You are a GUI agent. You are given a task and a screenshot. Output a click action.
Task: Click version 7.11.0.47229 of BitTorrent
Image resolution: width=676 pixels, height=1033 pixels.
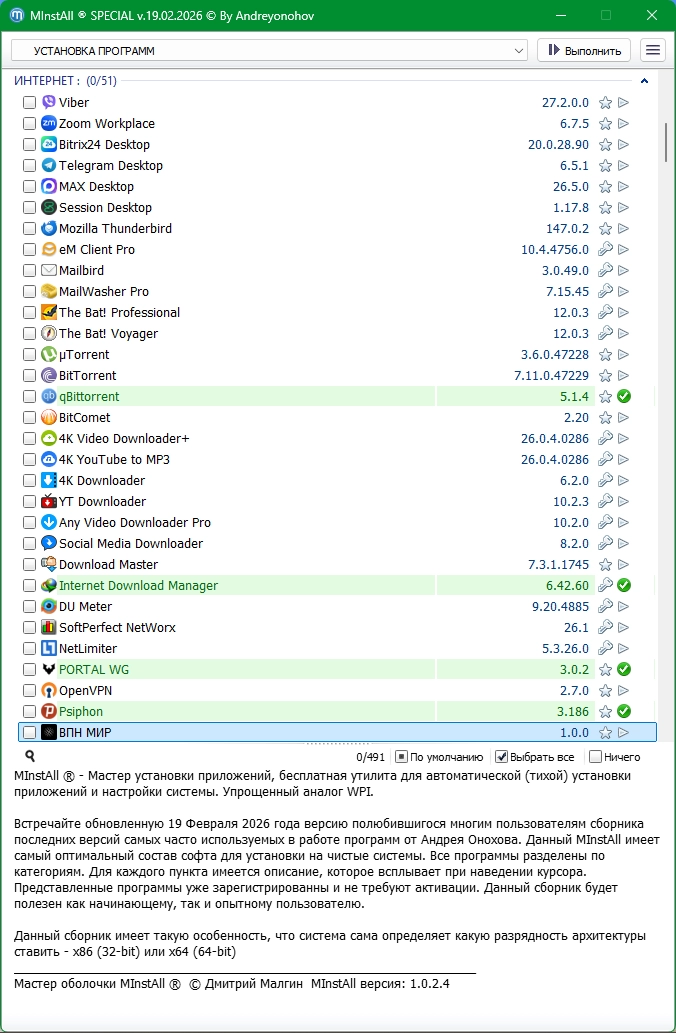(551, 376)
